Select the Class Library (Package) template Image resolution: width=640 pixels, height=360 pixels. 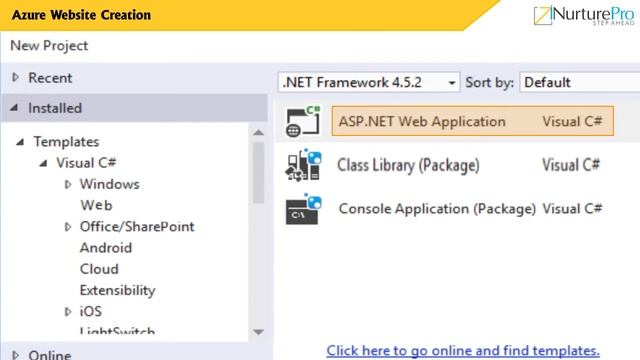pyautogui.click(x=408, y=165)
